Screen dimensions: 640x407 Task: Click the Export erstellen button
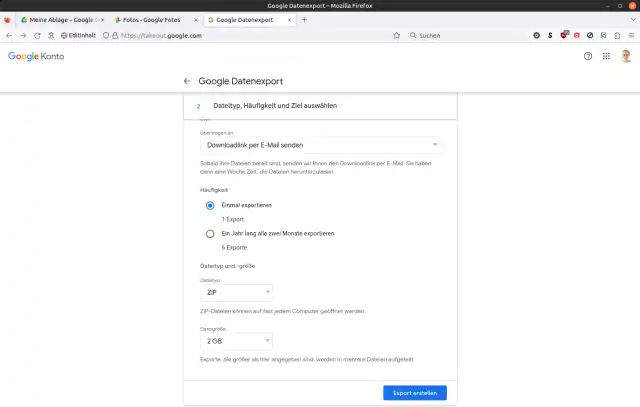(x=415, y=393)
